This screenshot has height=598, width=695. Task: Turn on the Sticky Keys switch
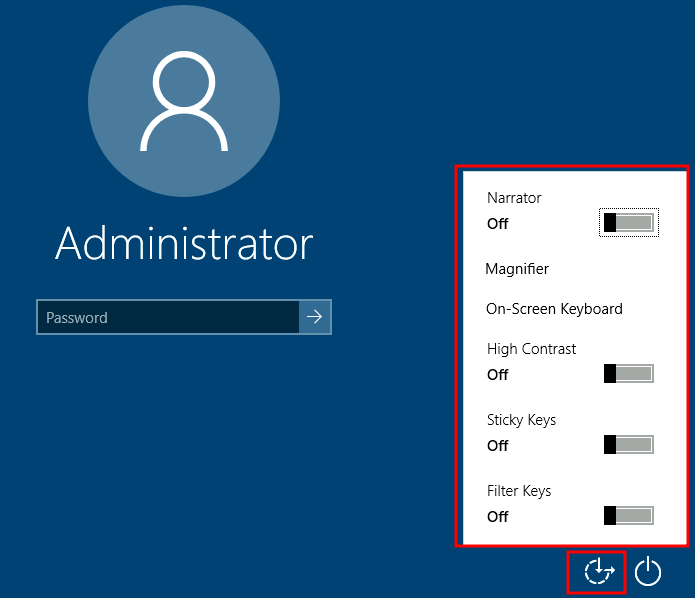coord(628,445)
